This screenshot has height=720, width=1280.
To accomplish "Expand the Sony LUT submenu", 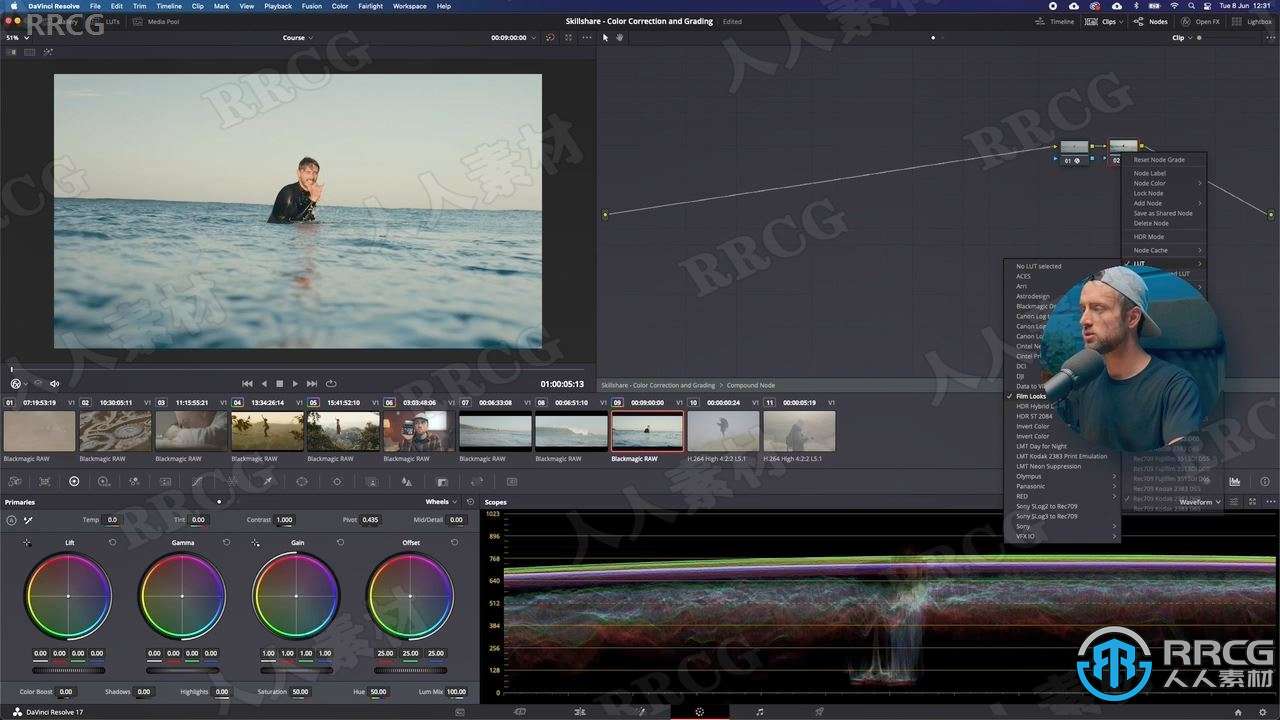I will 1064,526.
